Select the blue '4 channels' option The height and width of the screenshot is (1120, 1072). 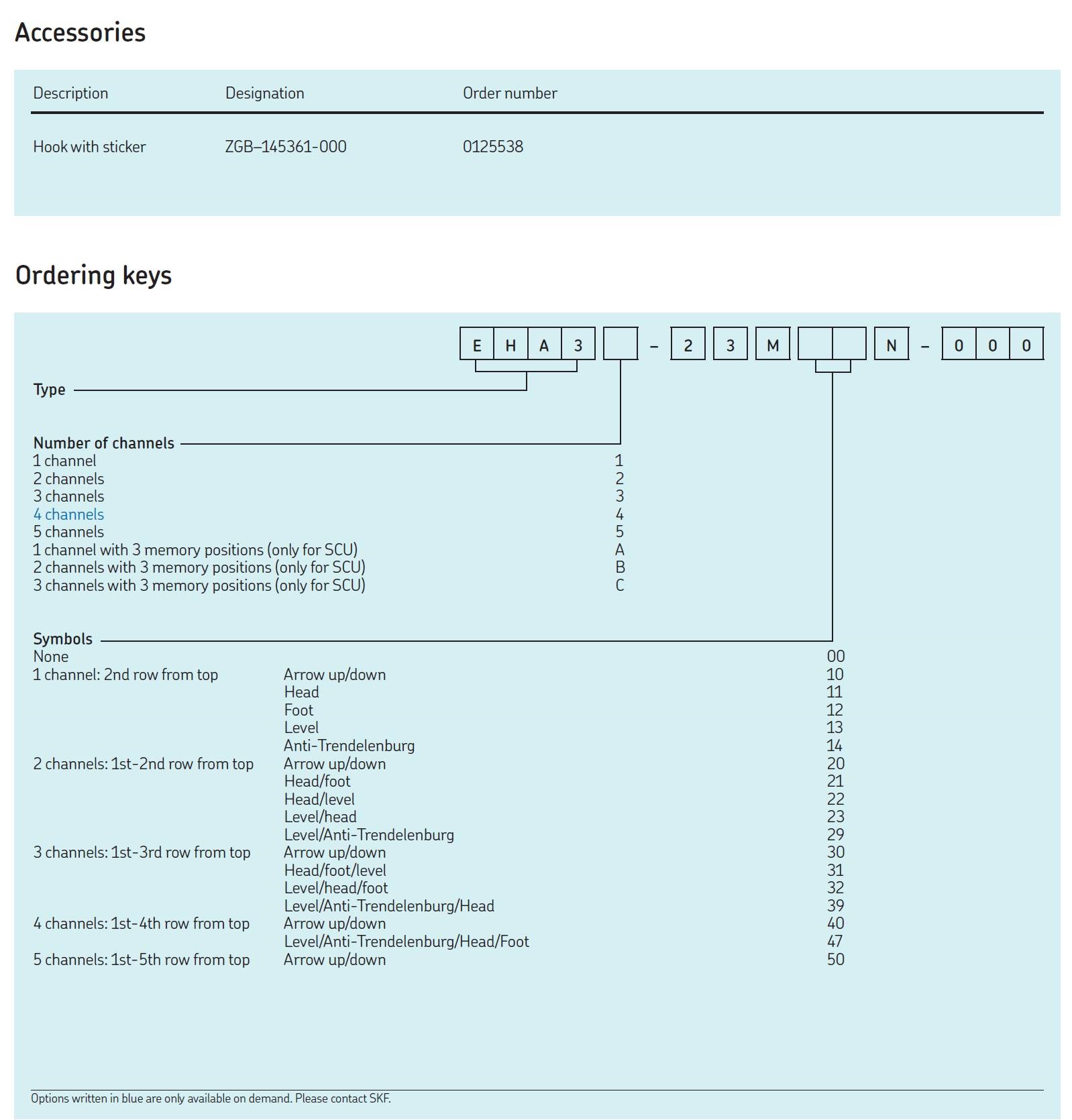coord(69,514)
